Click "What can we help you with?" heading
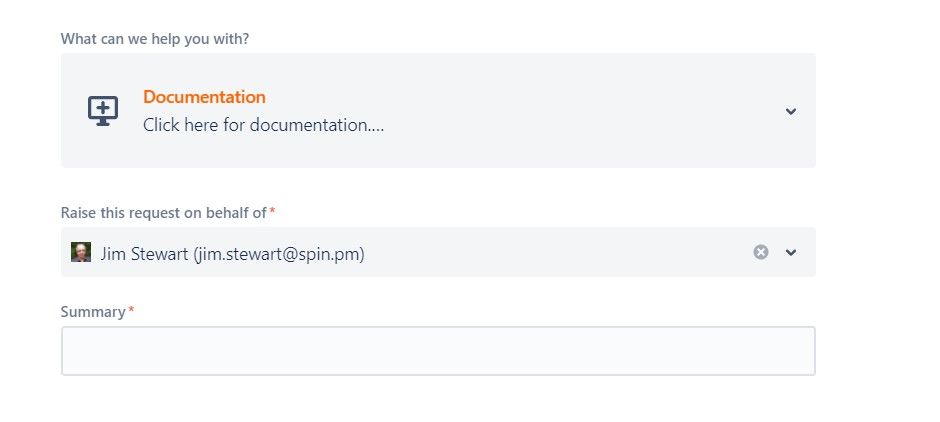The width and height of the screenshot is (940, 422). (x=155, y=39)
